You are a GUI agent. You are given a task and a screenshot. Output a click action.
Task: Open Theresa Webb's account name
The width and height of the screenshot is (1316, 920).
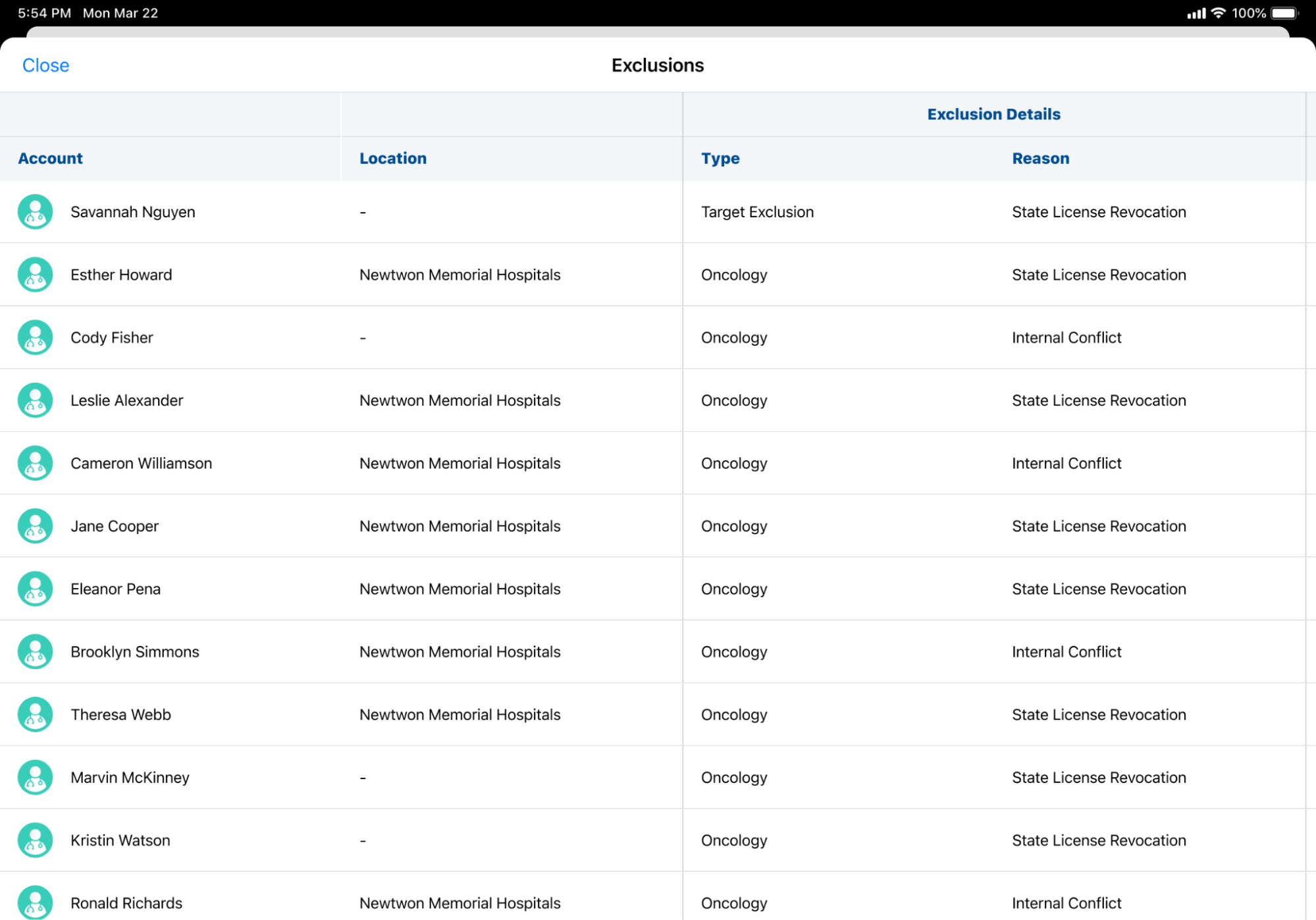click(120, 715)
